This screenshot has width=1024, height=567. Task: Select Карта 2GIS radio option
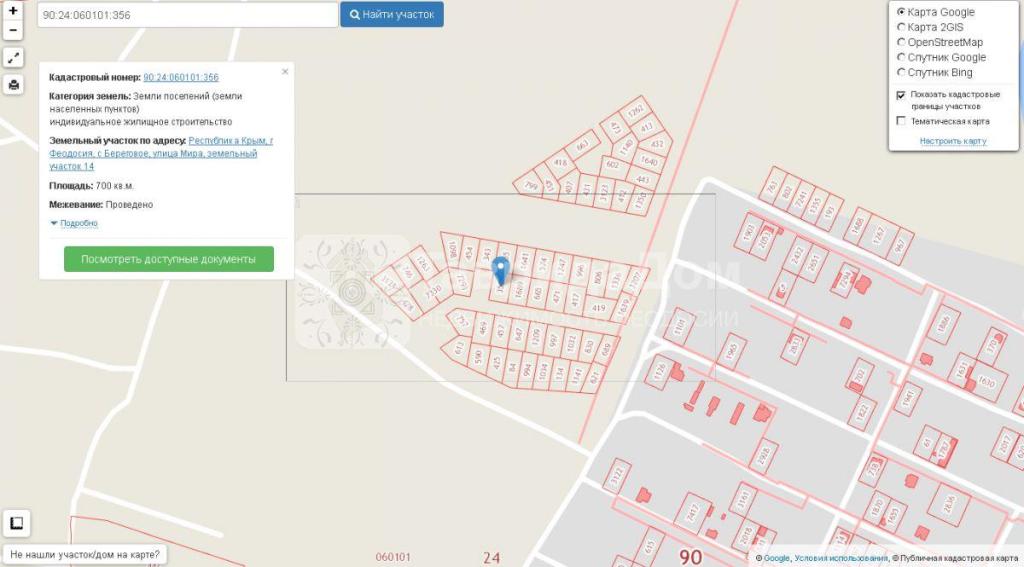tap(901, 27)
